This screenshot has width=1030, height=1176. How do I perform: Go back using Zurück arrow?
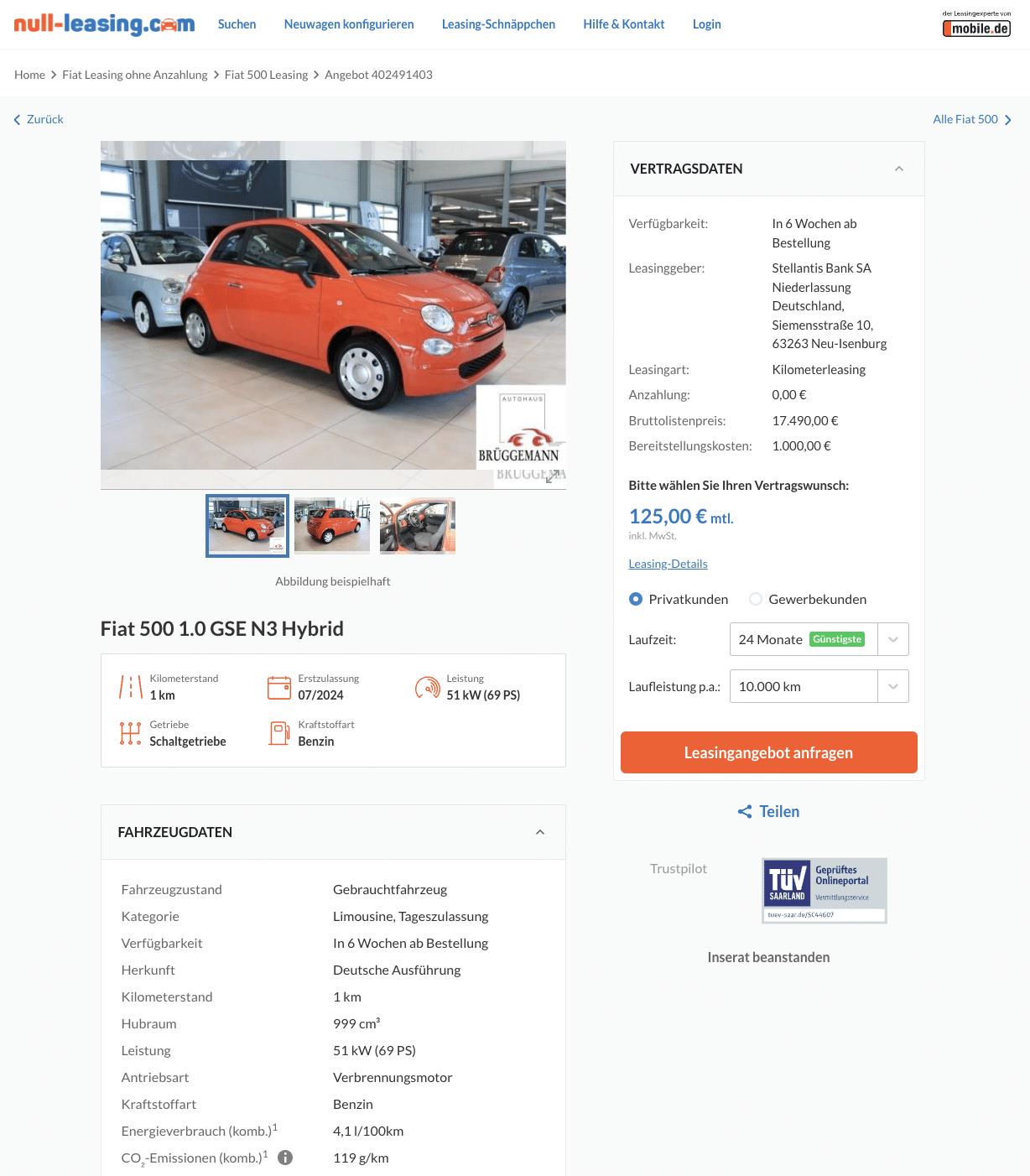pos(39,119)
